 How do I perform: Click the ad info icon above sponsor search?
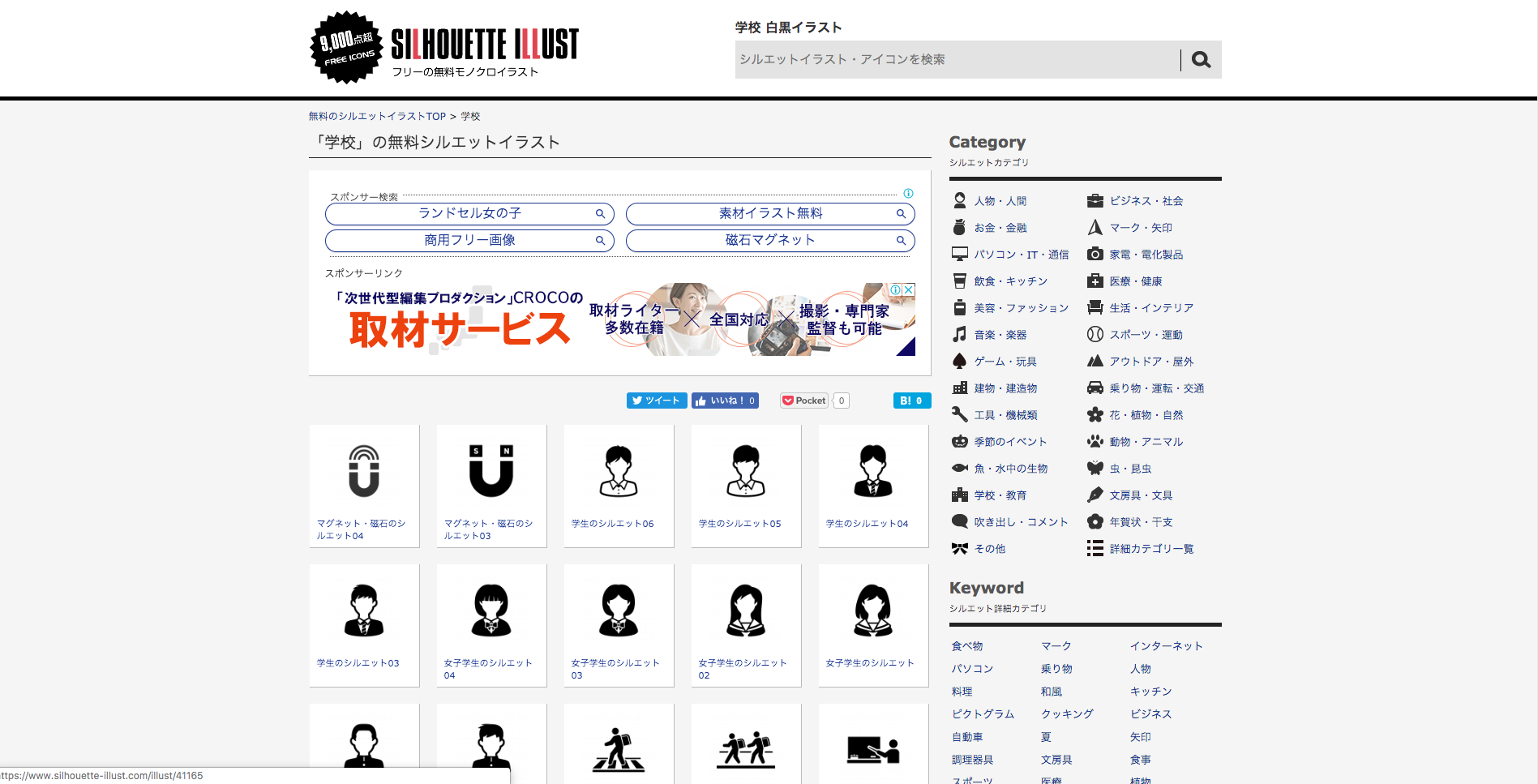click(908, 193)
